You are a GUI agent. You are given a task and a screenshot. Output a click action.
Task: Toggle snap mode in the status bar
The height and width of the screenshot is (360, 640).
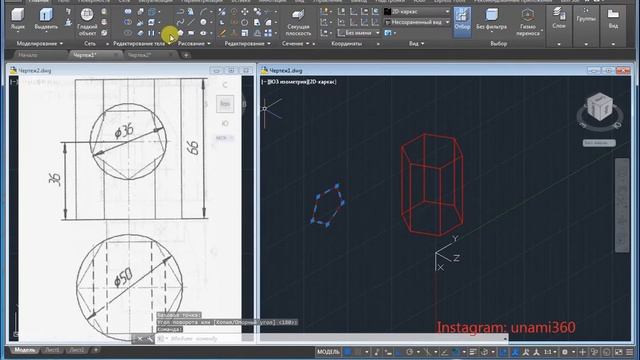(x=358, y=351)
